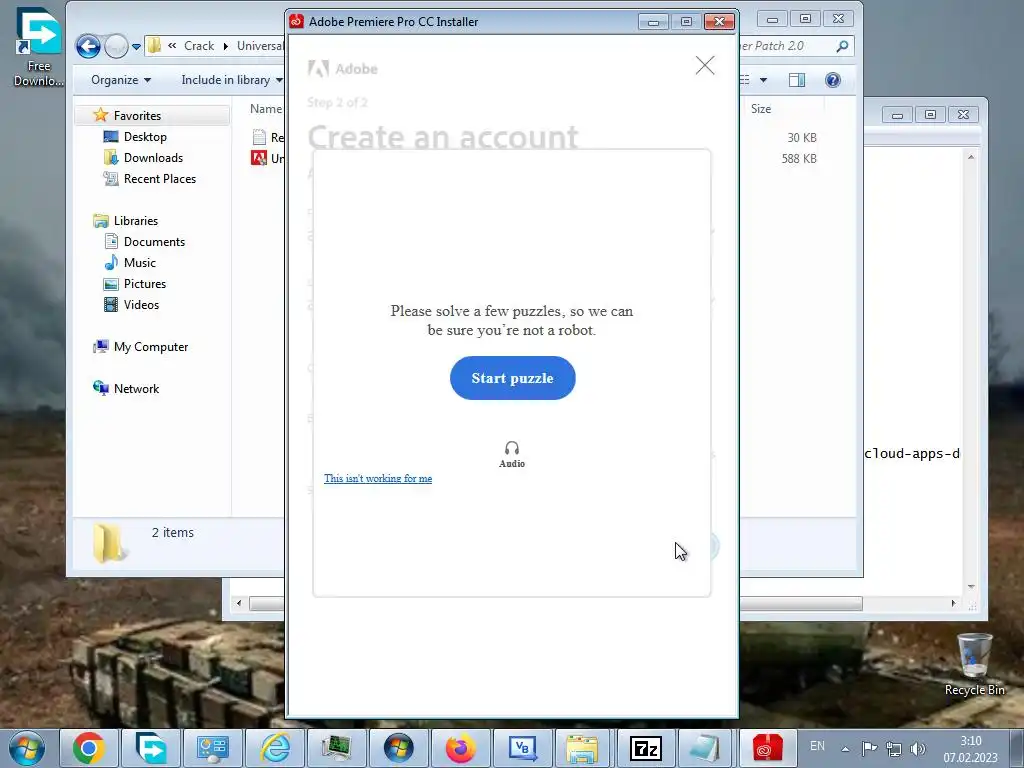Screen dimensions: 1024x768
Task: Launch Firefox from the taskbar
Action: pos(460,748)
